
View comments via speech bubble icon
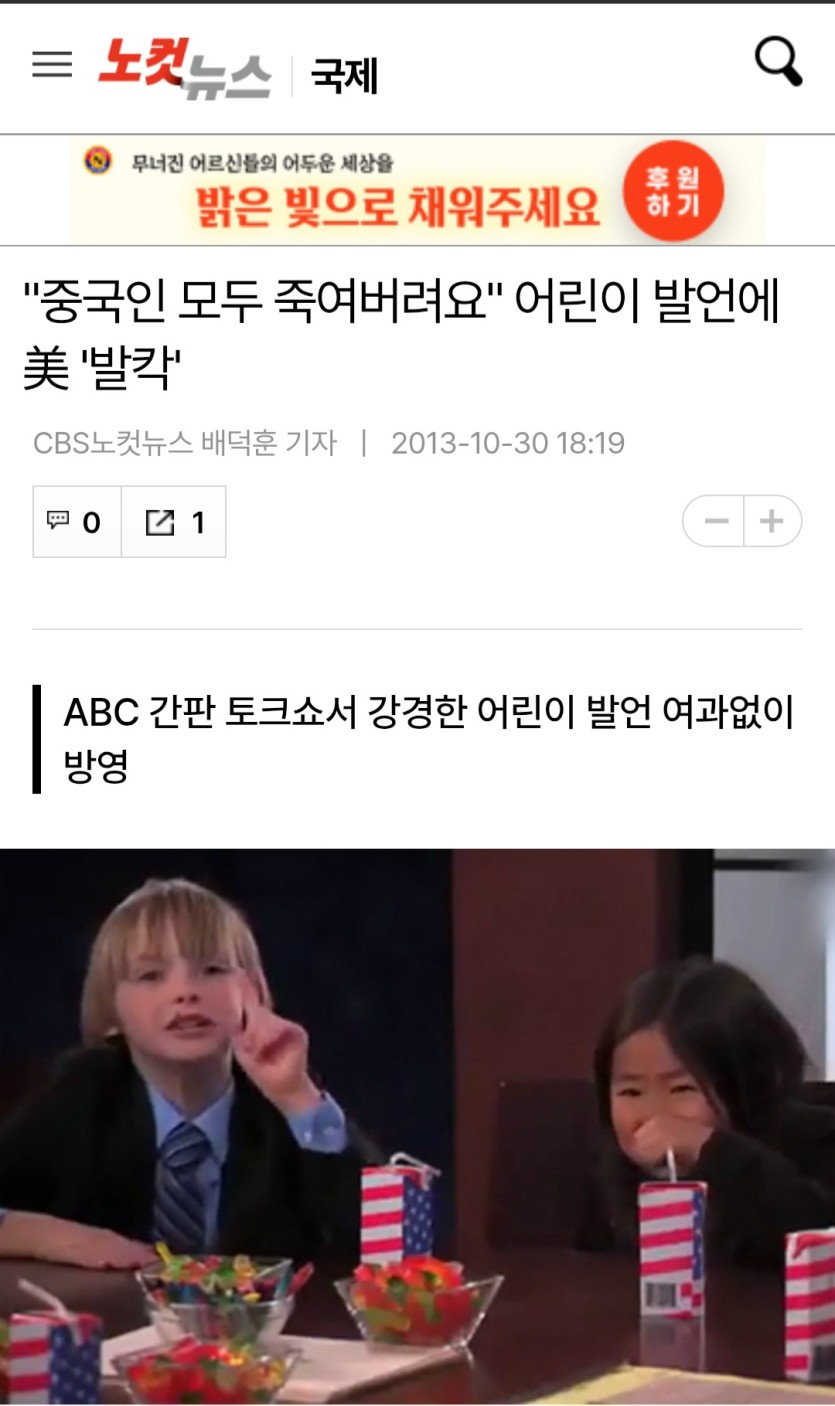click(59, 521)
